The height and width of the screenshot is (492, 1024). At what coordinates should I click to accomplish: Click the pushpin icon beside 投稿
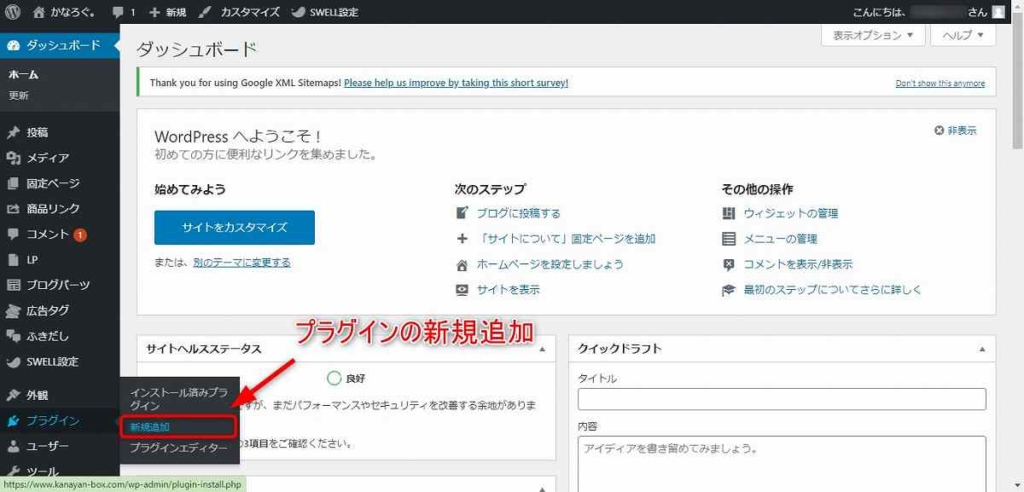pos(12,132)
